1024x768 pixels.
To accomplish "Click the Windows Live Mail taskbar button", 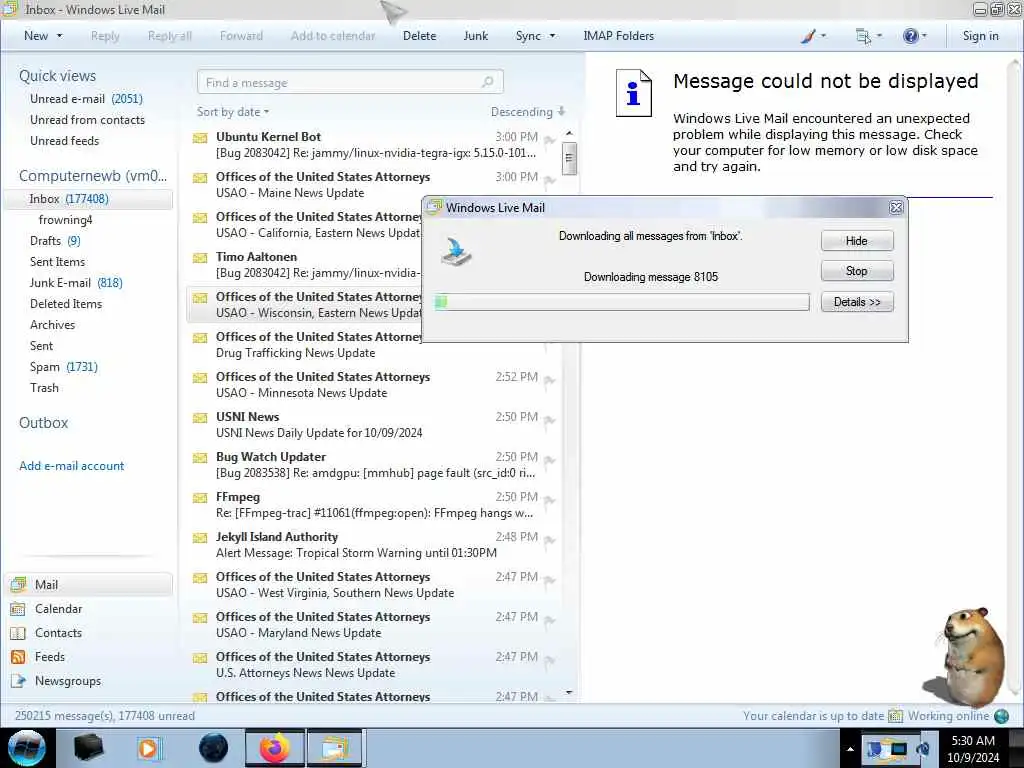I will pyautogui.click(x=334, y=748).
